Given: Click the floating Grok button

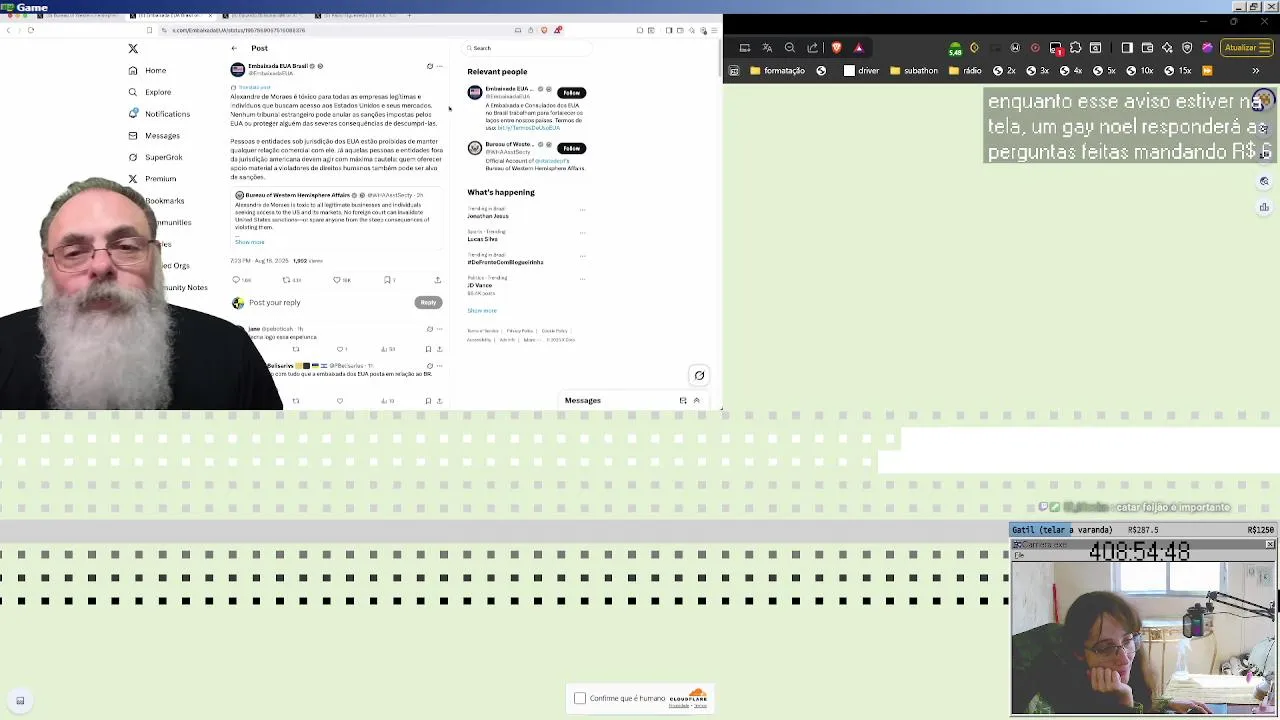Looking at the screenshot, I should (x=699, y=376).
